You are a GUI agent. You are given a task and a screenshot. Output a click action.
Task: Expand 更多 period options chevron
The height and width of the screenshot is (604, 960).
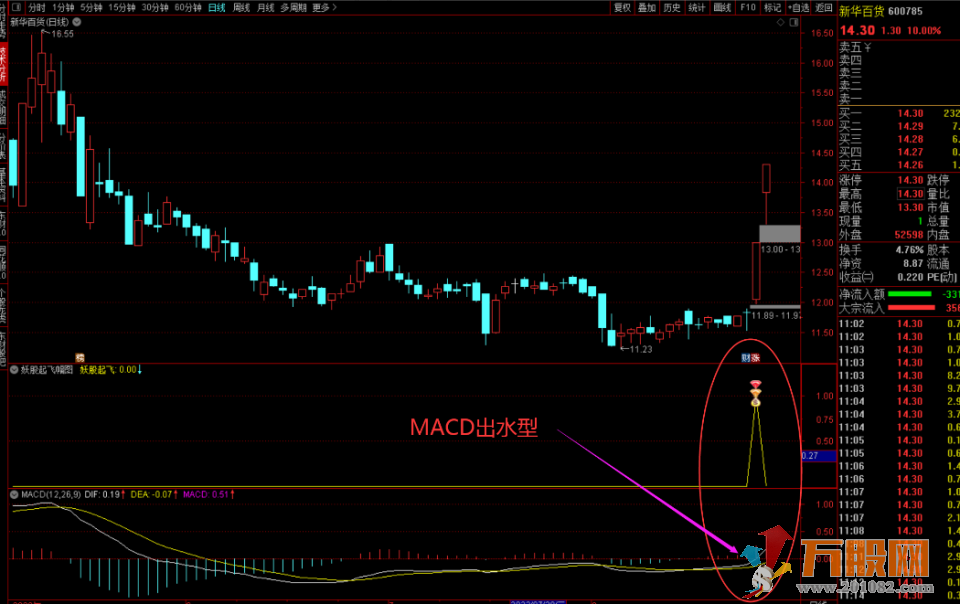tap(334, 7)
